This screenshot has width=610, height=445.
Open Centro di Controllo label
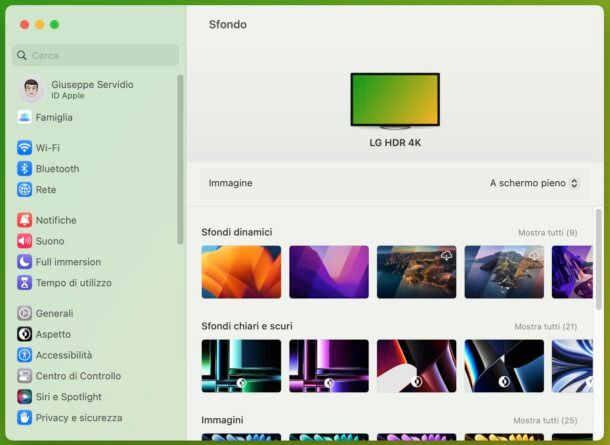pyautogui.click(x=78, y=376)
